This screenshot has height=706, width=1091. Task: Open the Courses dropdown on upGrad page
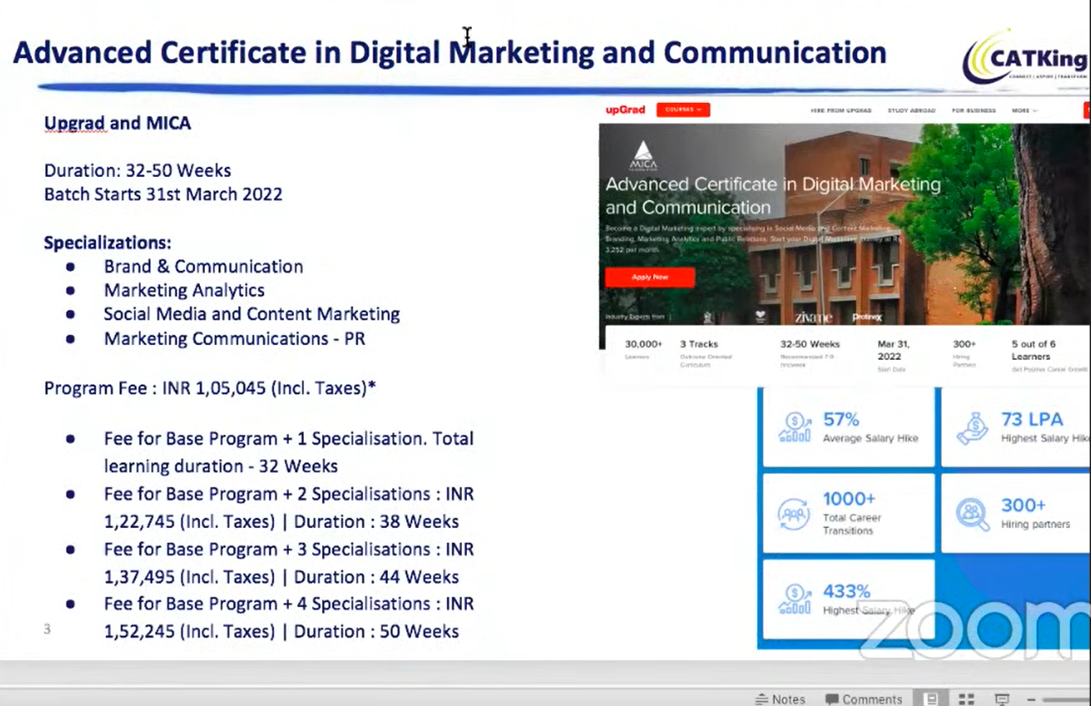click(x=683, y=110)
